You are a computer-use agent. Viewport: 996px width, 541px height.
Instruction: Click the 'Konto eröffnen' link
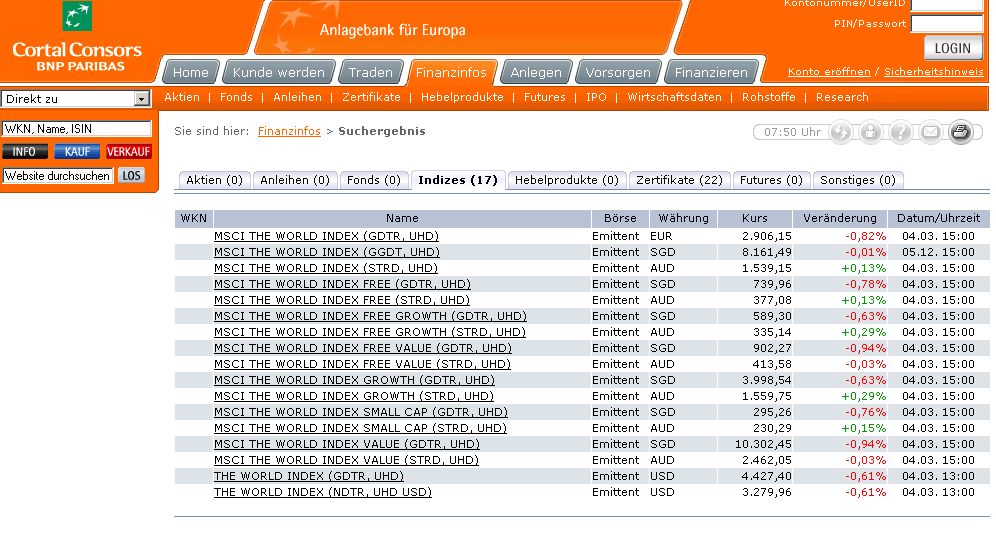[829, 72]
